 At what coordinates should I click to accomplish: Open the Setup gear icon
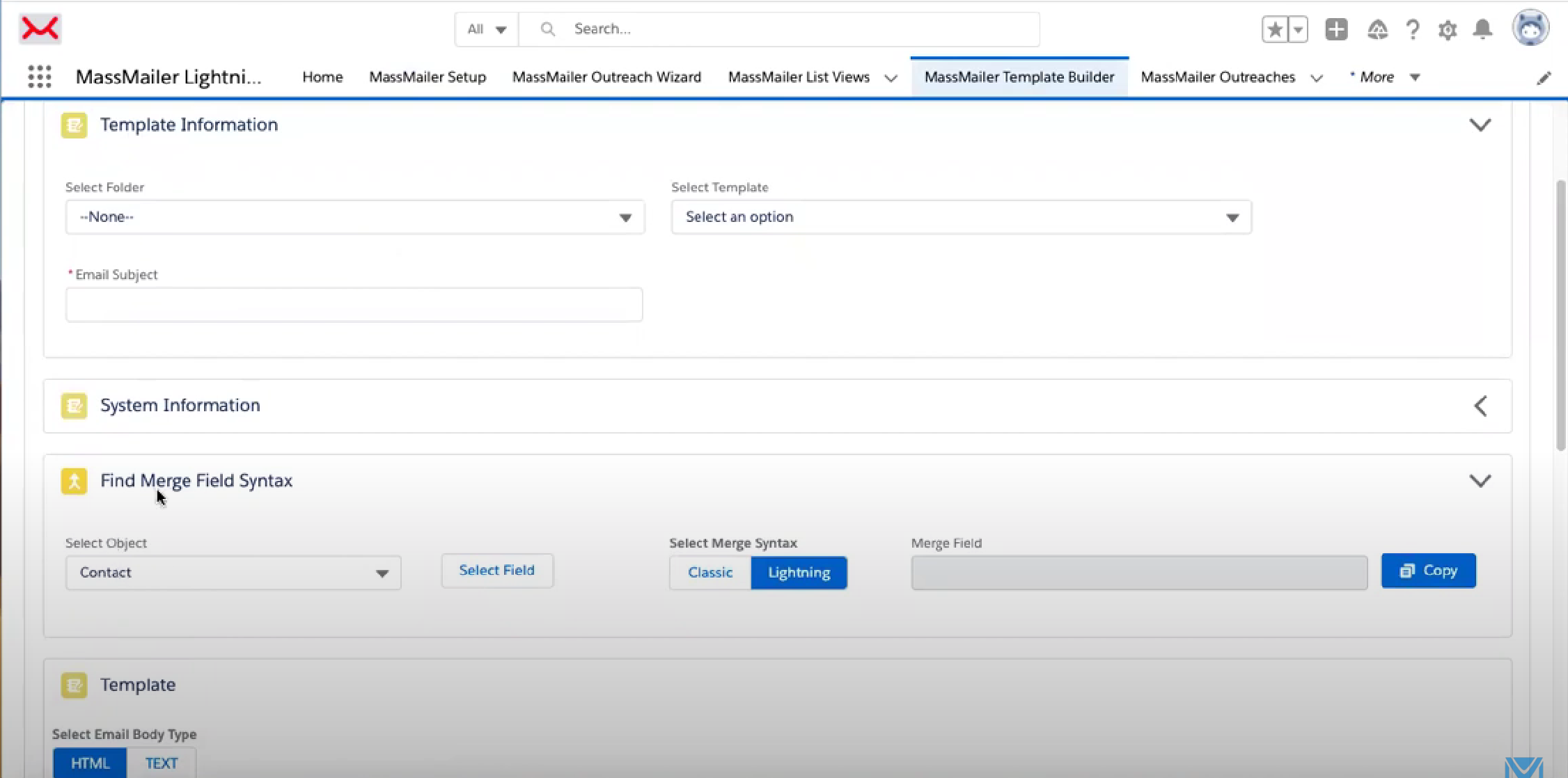click(1448, 30)
